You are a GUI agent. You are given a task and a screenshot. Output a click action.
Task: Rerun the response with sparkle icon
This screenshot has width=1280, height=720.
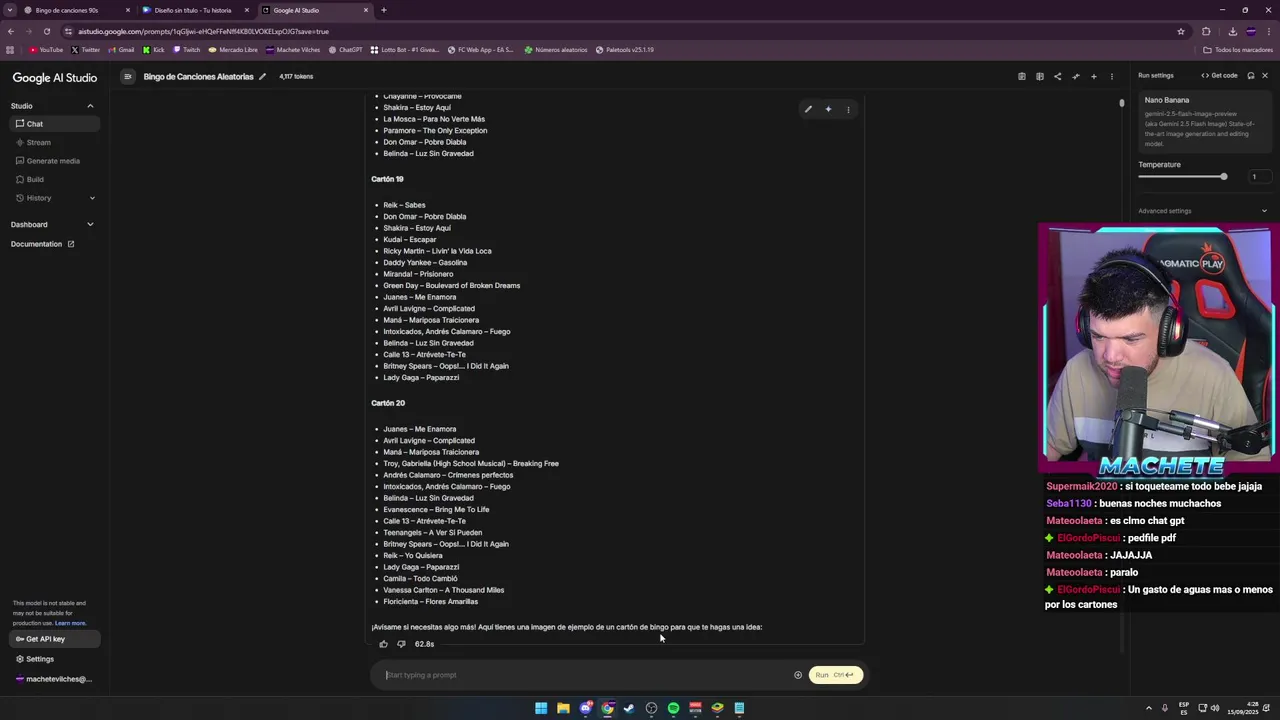[828, 109]
